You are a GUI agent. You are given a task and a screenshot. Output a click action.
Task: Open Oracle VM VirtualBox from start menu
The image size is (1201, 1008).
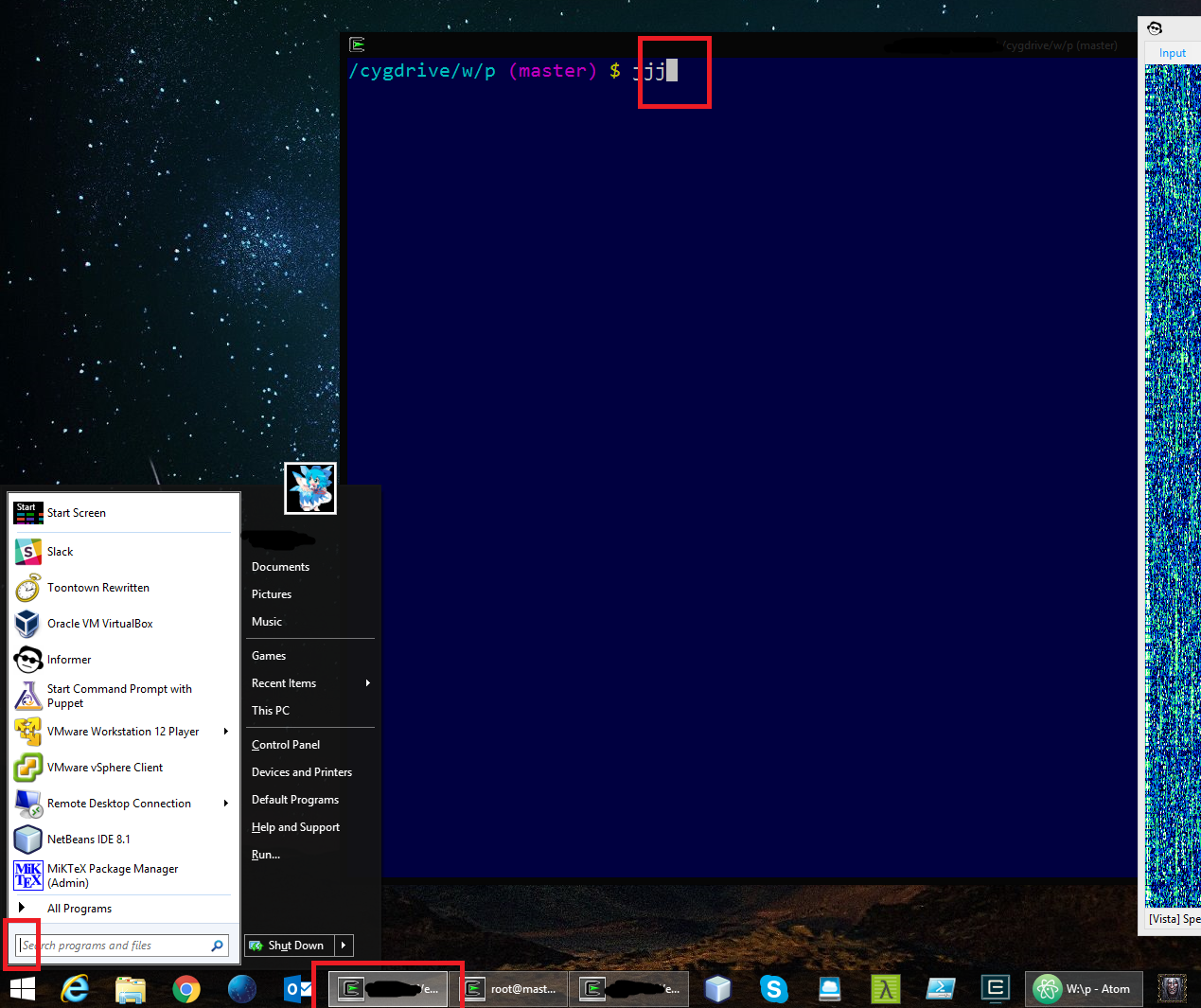pyautogui.click(x=123, y=624)
